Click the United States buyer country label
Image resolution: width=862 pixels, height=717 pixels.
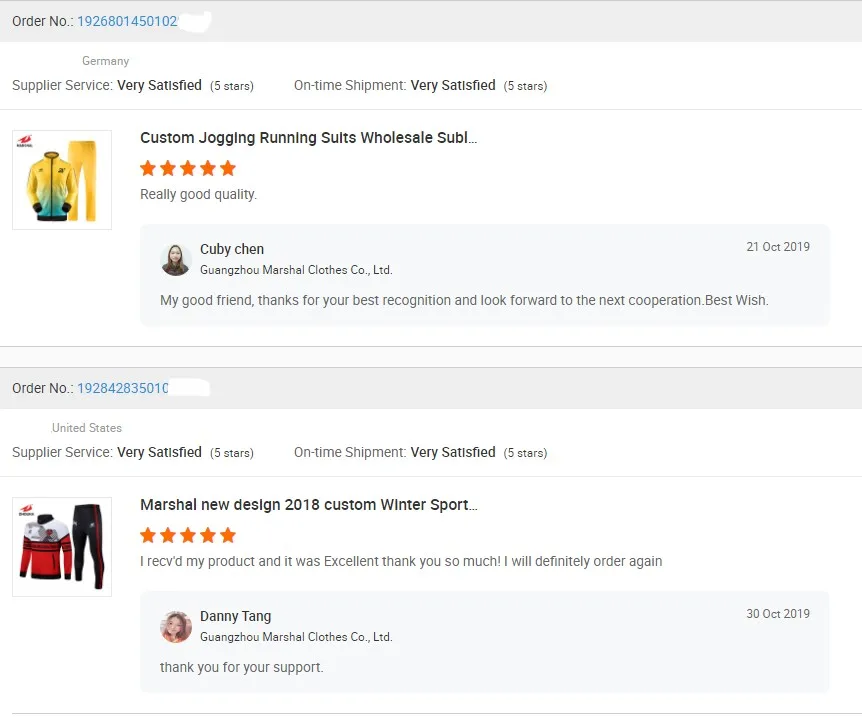click(87, 428)
